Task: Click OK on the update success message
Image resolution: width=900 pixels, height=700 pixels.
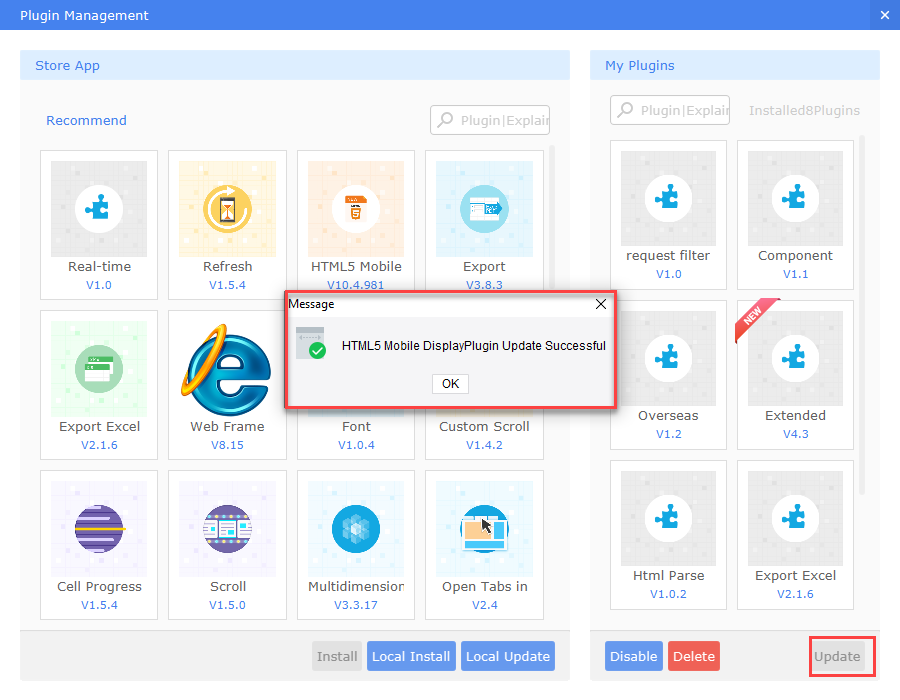Action: pyautogui.click(x=450, y=384)
